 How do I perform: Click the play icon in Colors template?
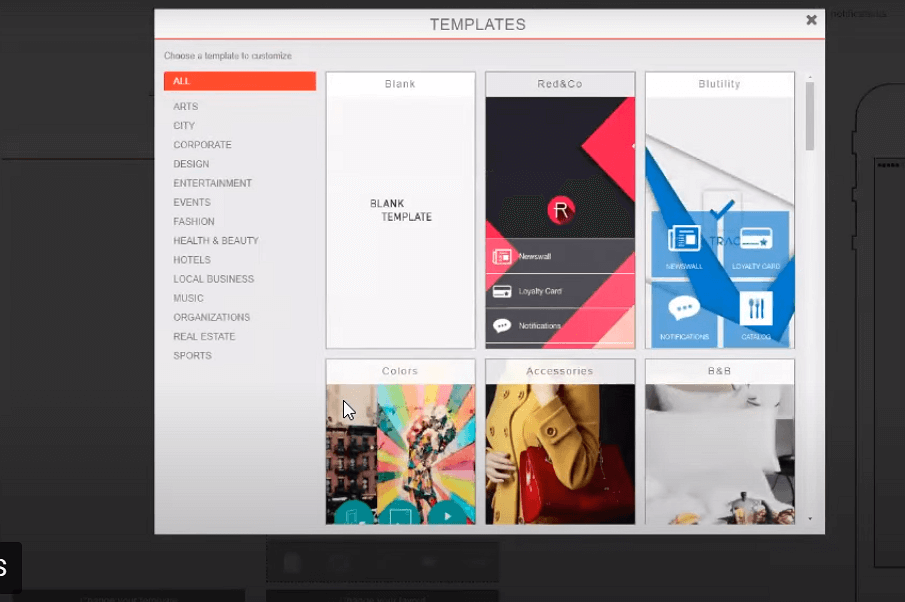coord(445,516)
